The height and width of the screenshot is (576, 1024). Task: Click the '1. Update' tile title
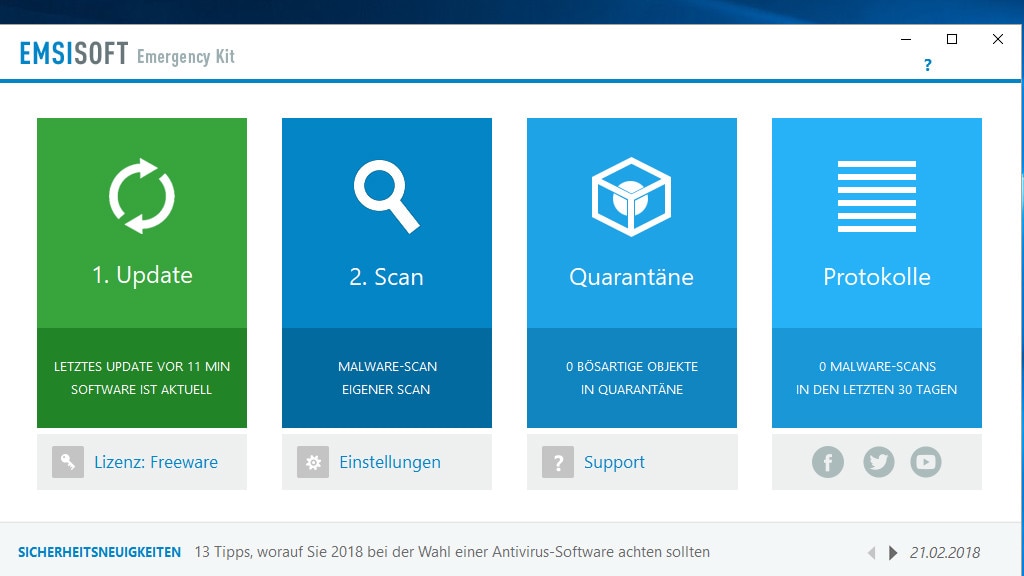tap(142, 275)
